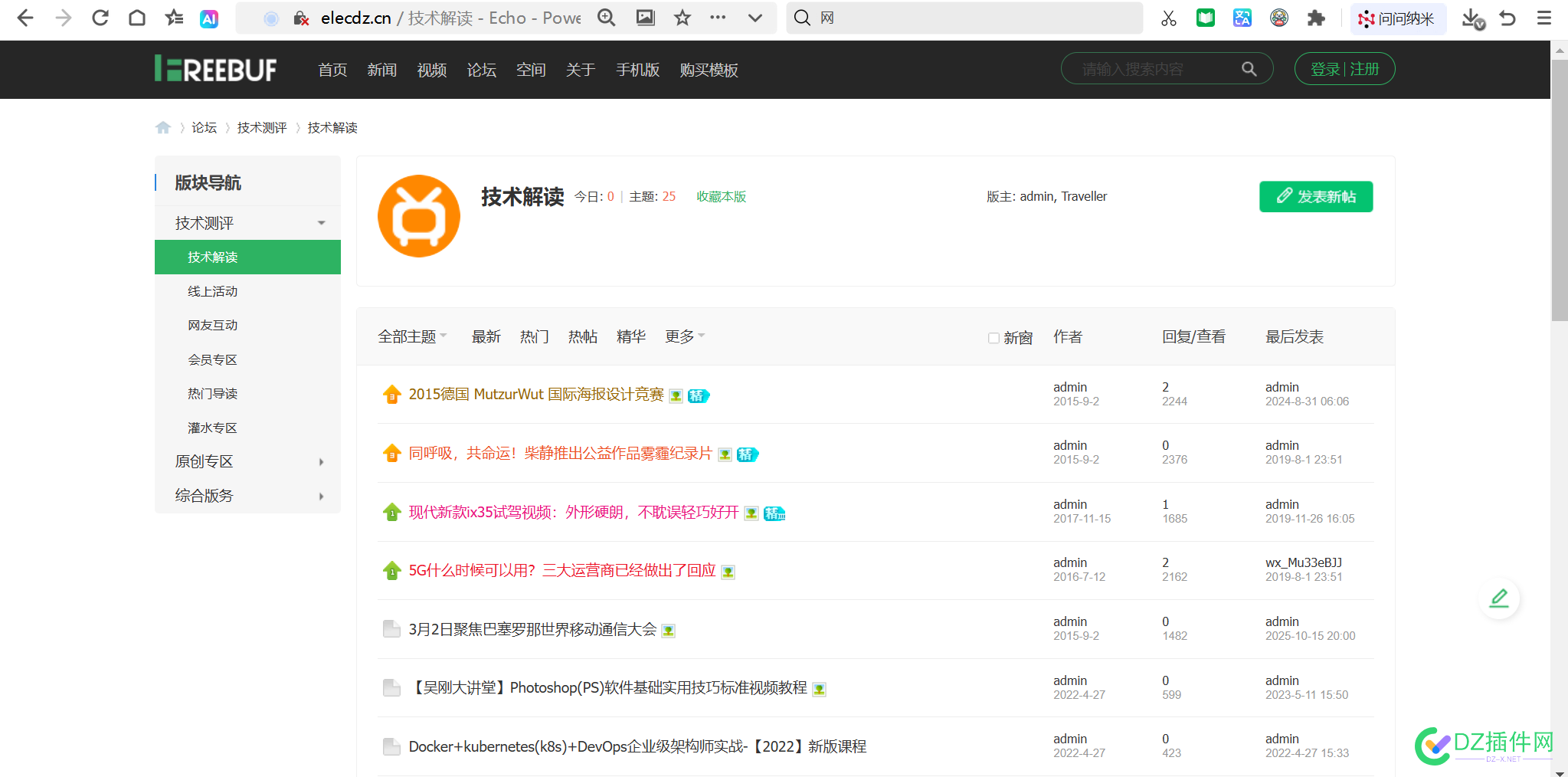1568x777 pixels.
Task: Click the scissors screenshot tool icon
Action: click(x=1168, y=18)
